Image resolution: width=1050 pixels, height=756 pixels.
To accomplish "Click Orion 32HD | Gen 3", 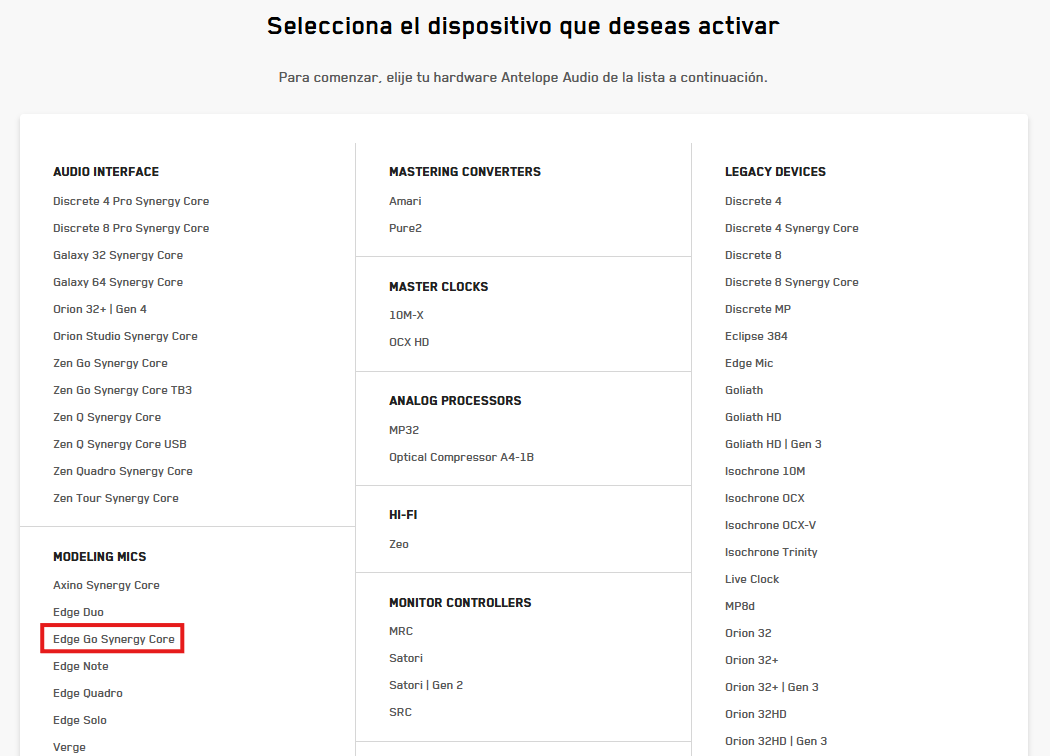I will (776, 741).
